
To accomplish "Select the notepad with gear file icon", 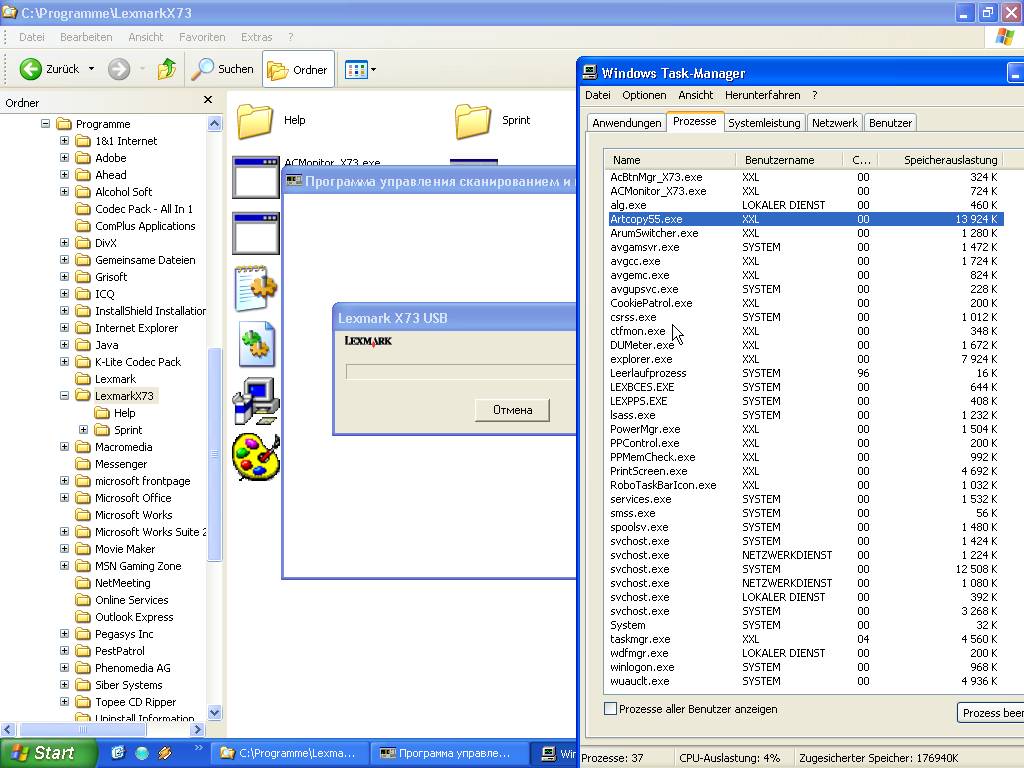I will [256, 288].
